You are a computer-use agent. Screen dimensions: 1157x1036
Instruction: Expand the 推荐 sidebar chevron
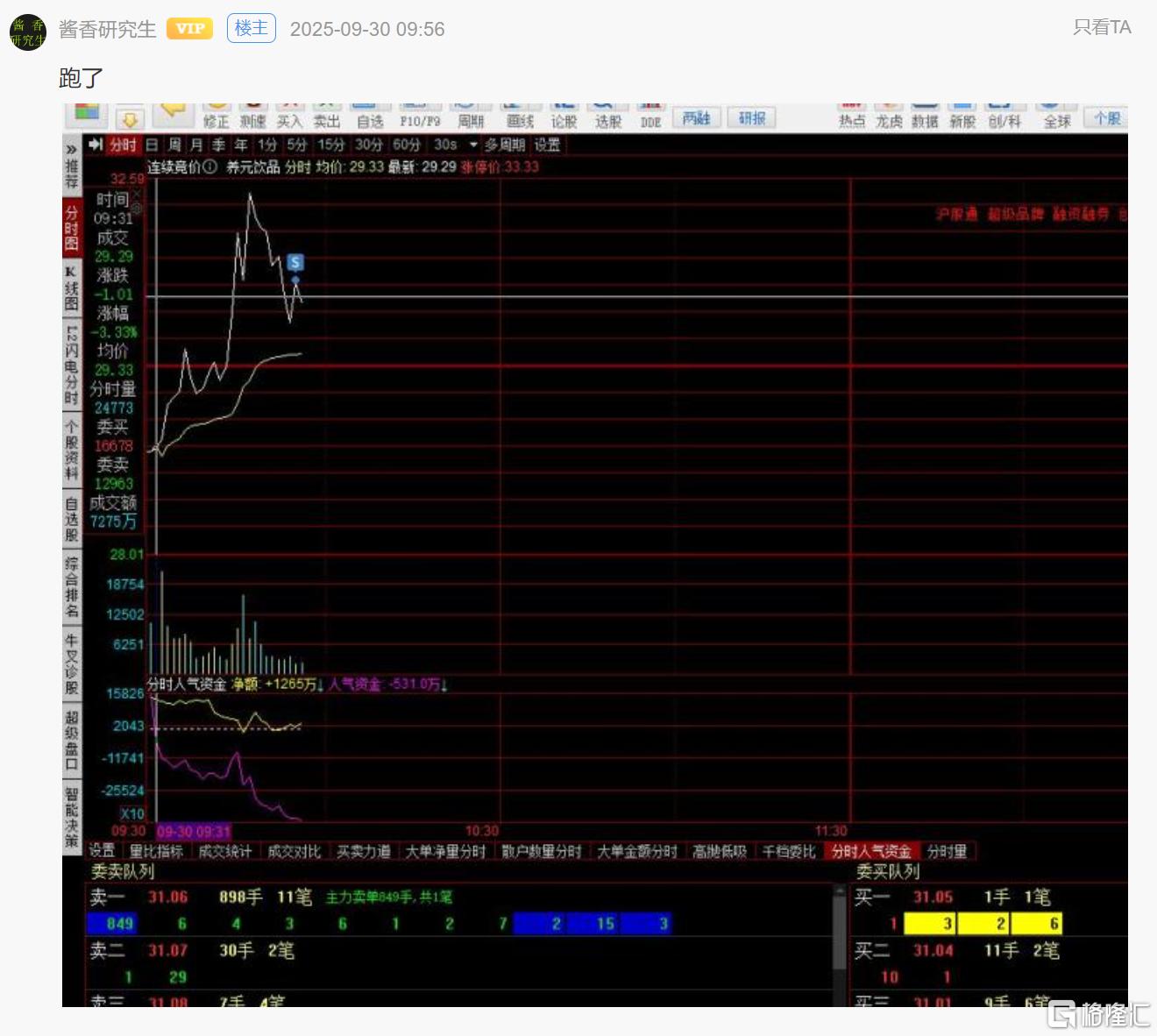(x=71, y=150)
